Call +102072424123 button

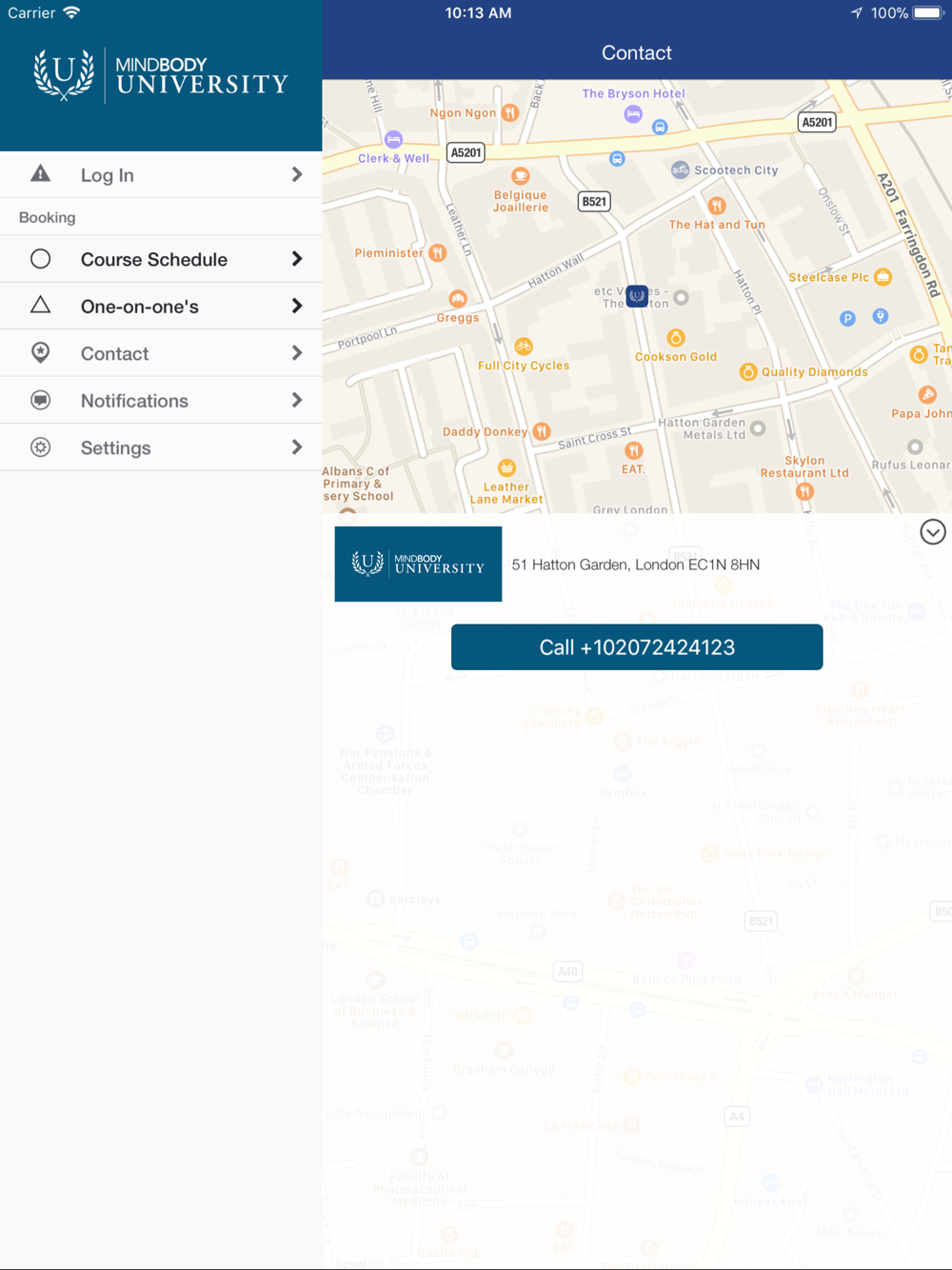coord(637,647)
